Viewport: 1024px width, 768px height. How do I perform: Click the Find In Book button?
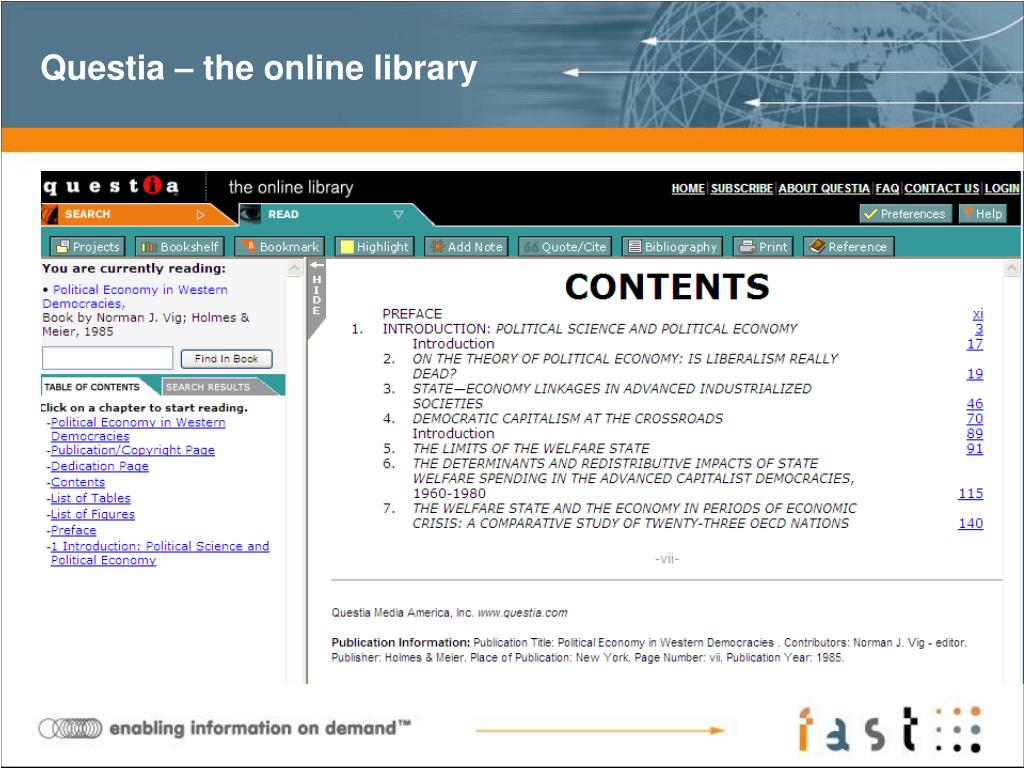click(226, 359)
